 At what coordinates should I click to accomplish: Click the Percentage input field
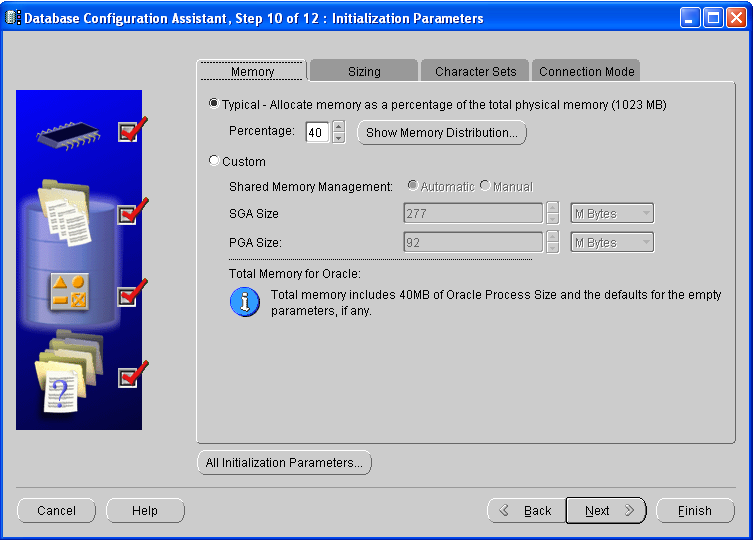coord(317,132)
